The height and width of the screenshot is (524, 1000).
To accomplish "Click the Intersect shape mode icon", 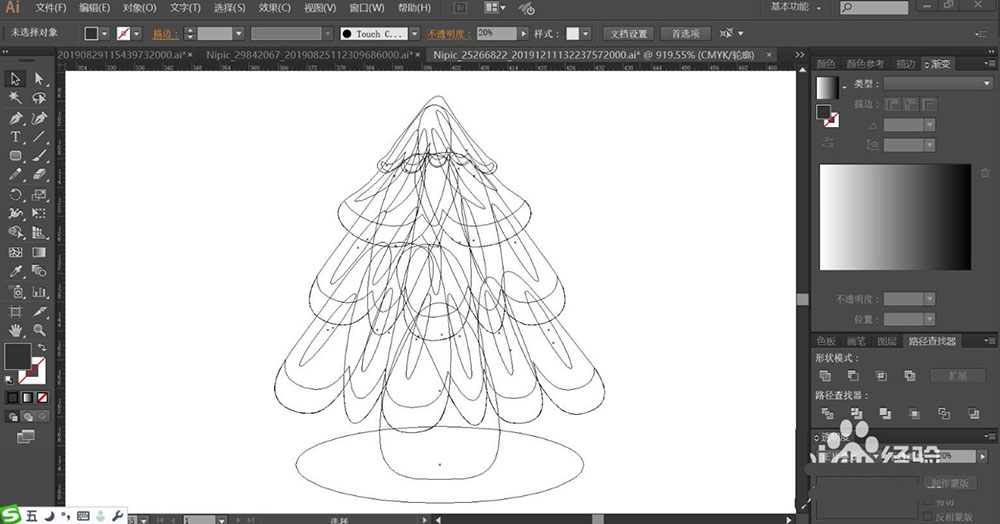I will [881, 375].
